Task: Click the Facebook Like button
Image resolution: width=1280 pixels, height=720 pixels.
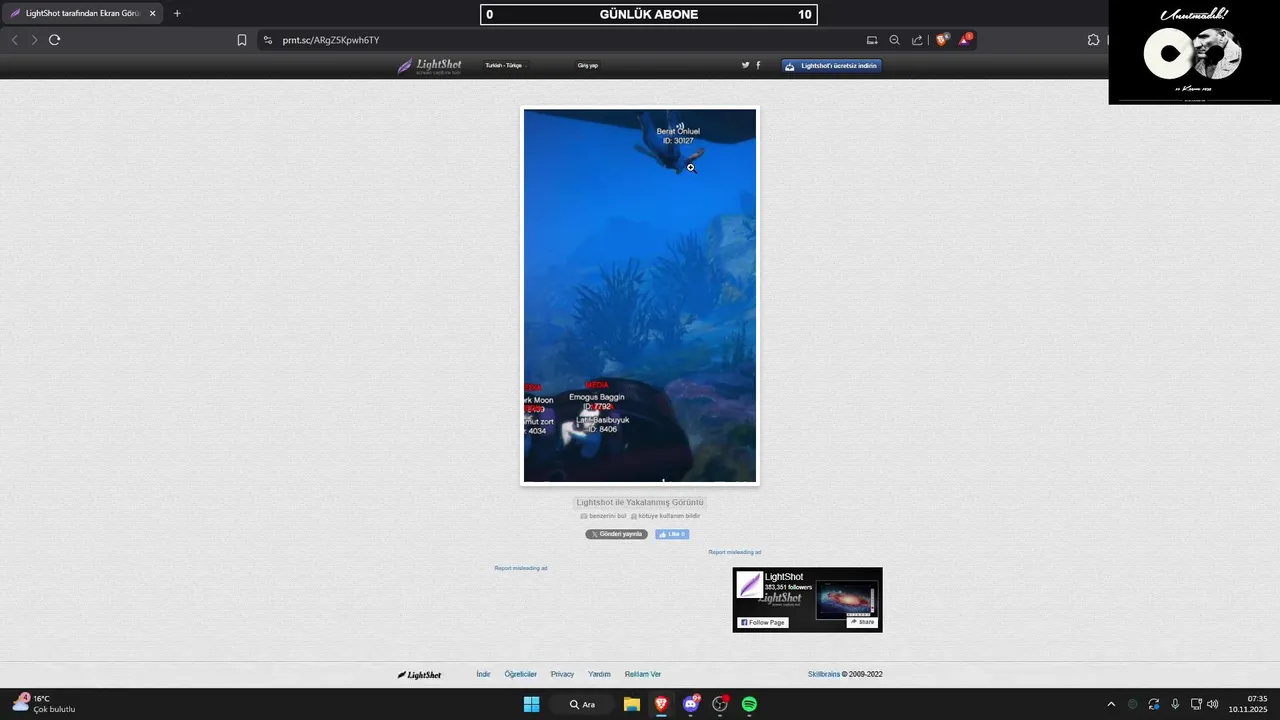Action: tap(672, 534)
